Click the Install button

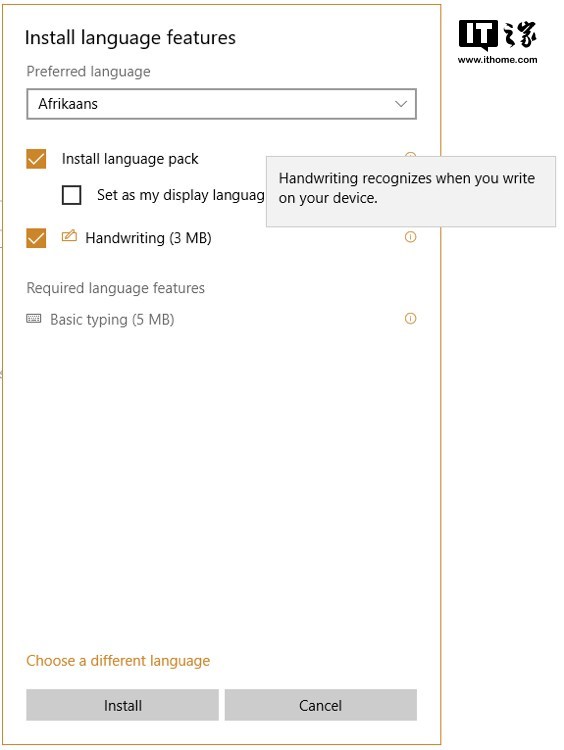(x=122, y=705)
